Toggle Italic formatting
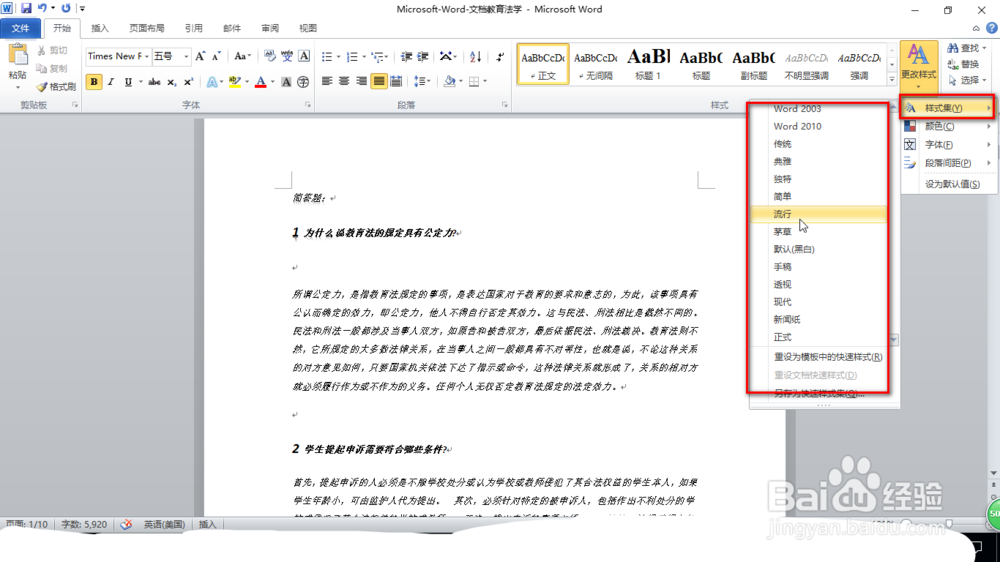Image resolution: width=1000 pixels, height=562 pixels. 110,82
